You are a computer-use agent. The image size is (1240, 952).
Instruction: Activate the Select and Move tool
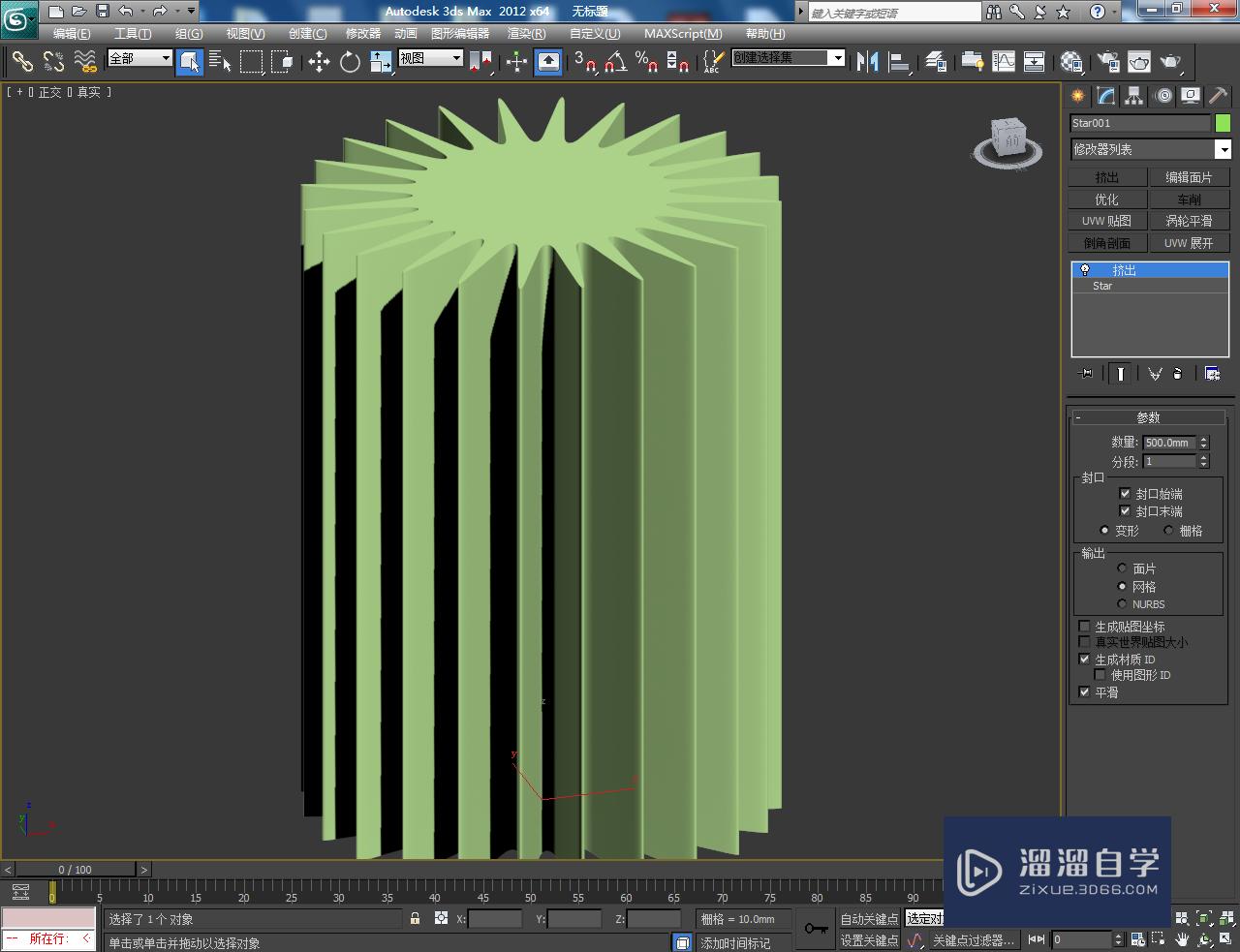click(319, 62)
